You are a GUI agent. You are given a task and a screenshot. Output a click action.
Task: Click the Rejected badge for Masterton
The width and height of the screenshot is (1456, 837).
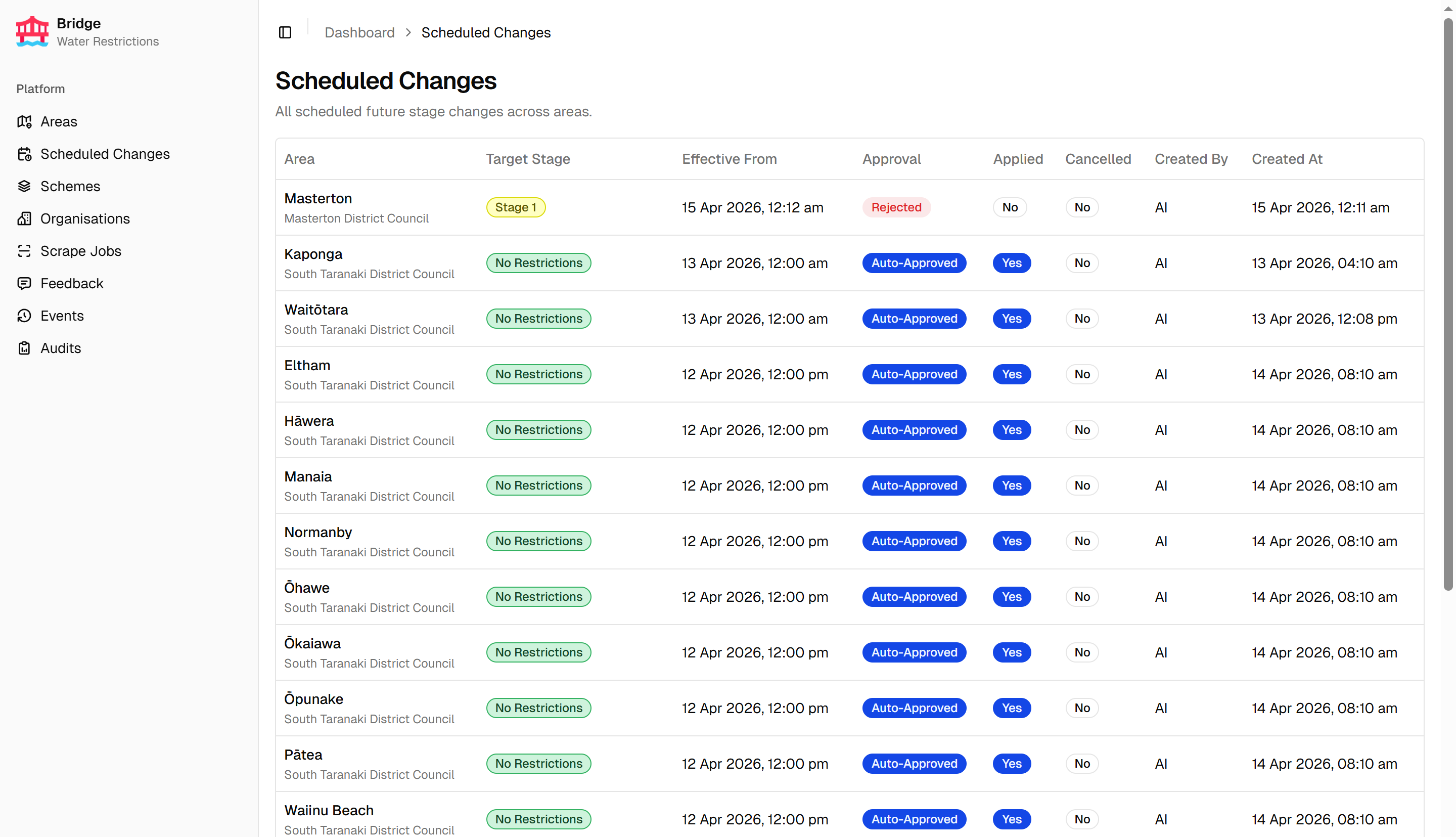coord(896,207)
